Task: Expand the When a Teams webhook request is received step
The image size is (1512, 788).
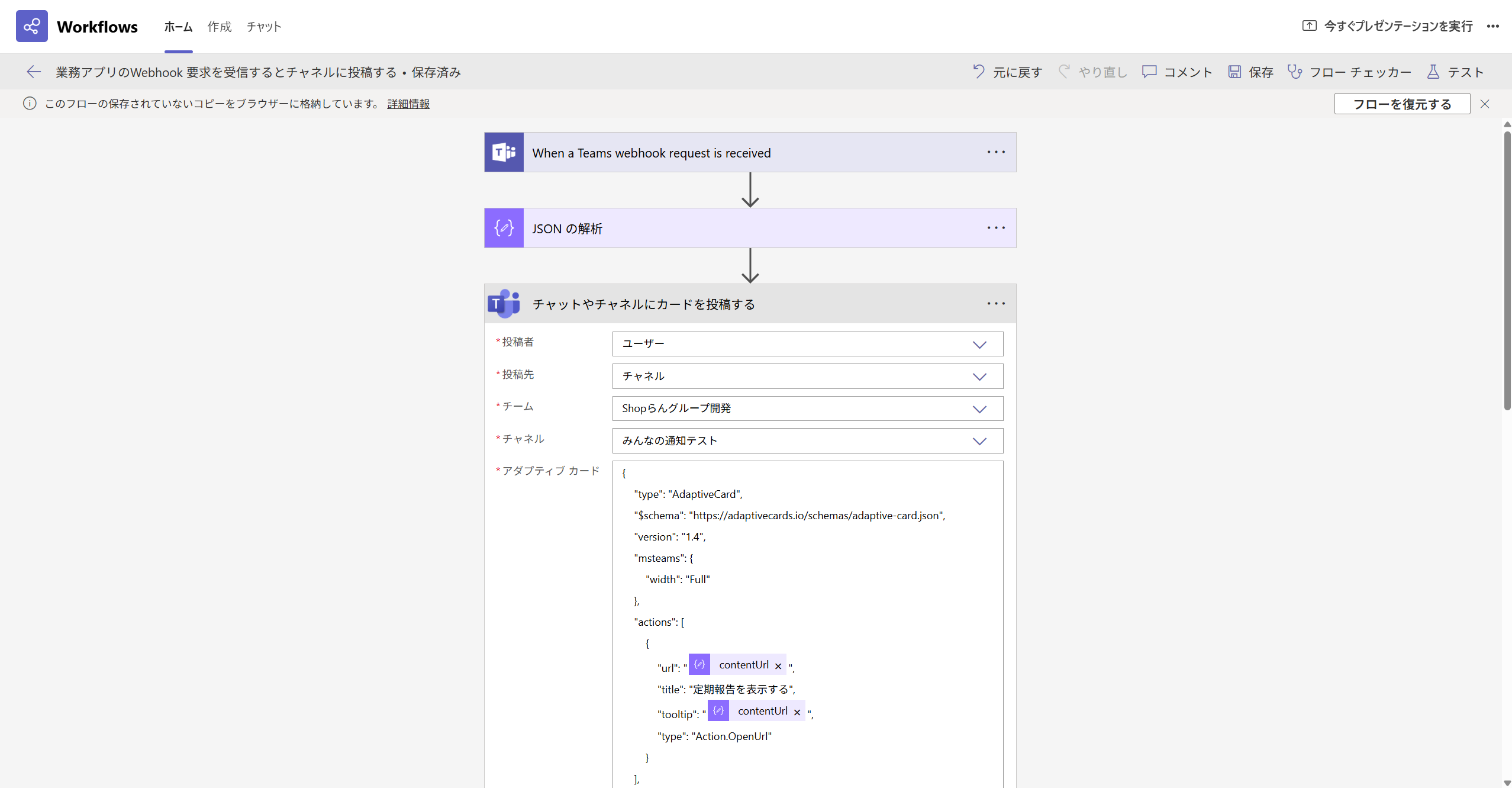Action: click(750, 152)
